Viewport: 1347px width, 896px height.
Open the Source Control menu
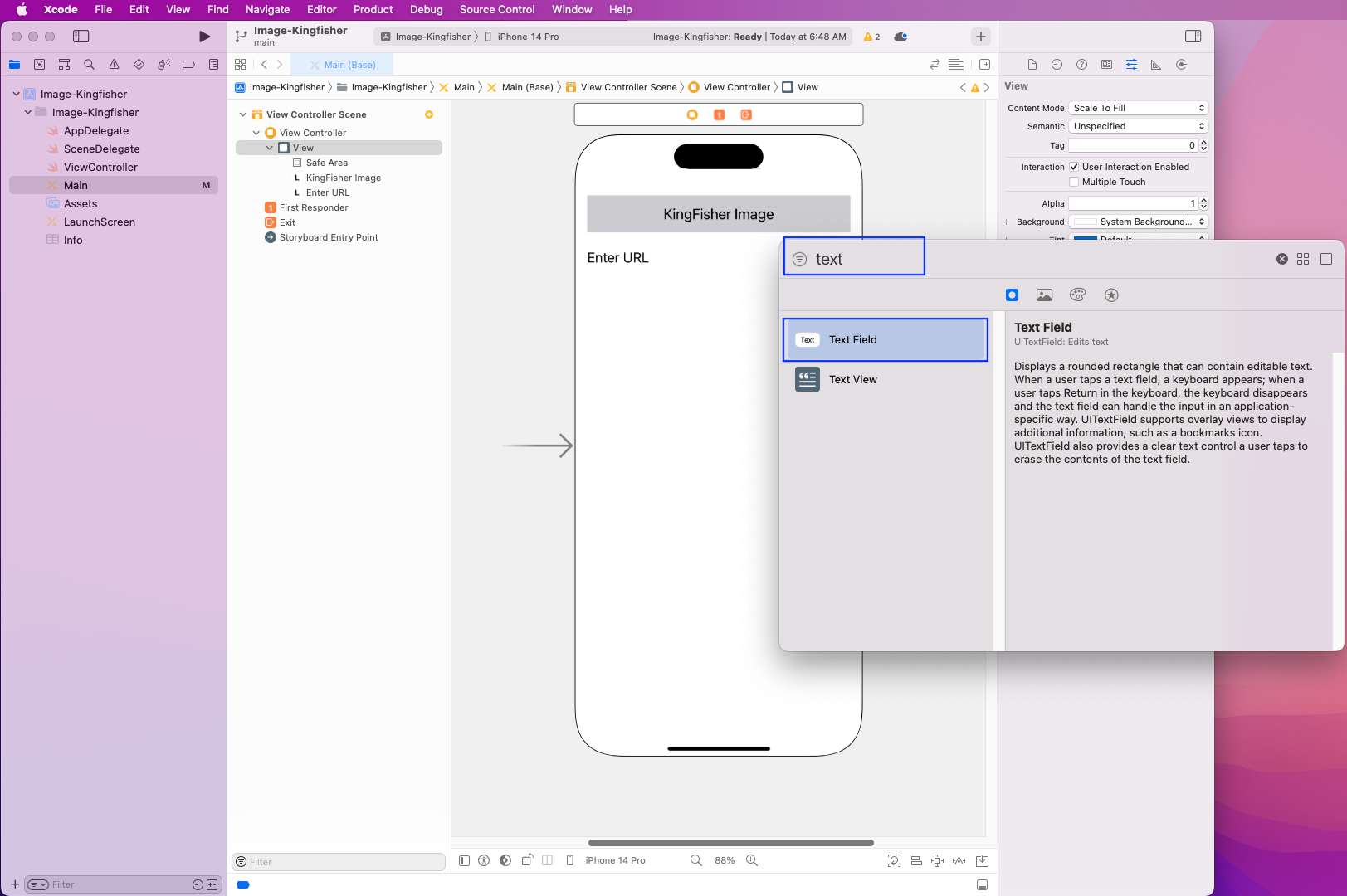[x=497, y=10]
